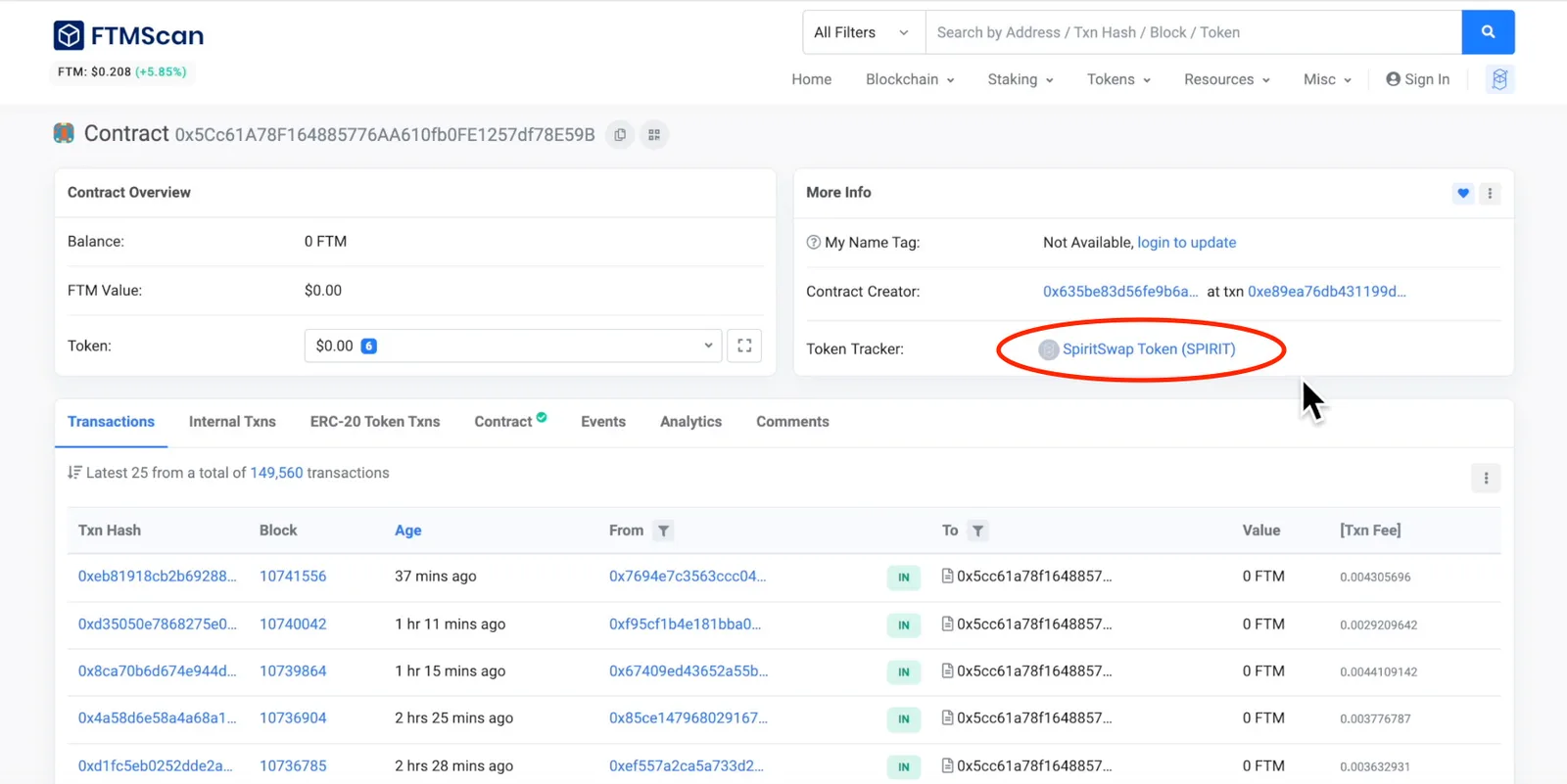Click the FTMScan logo

128,36
